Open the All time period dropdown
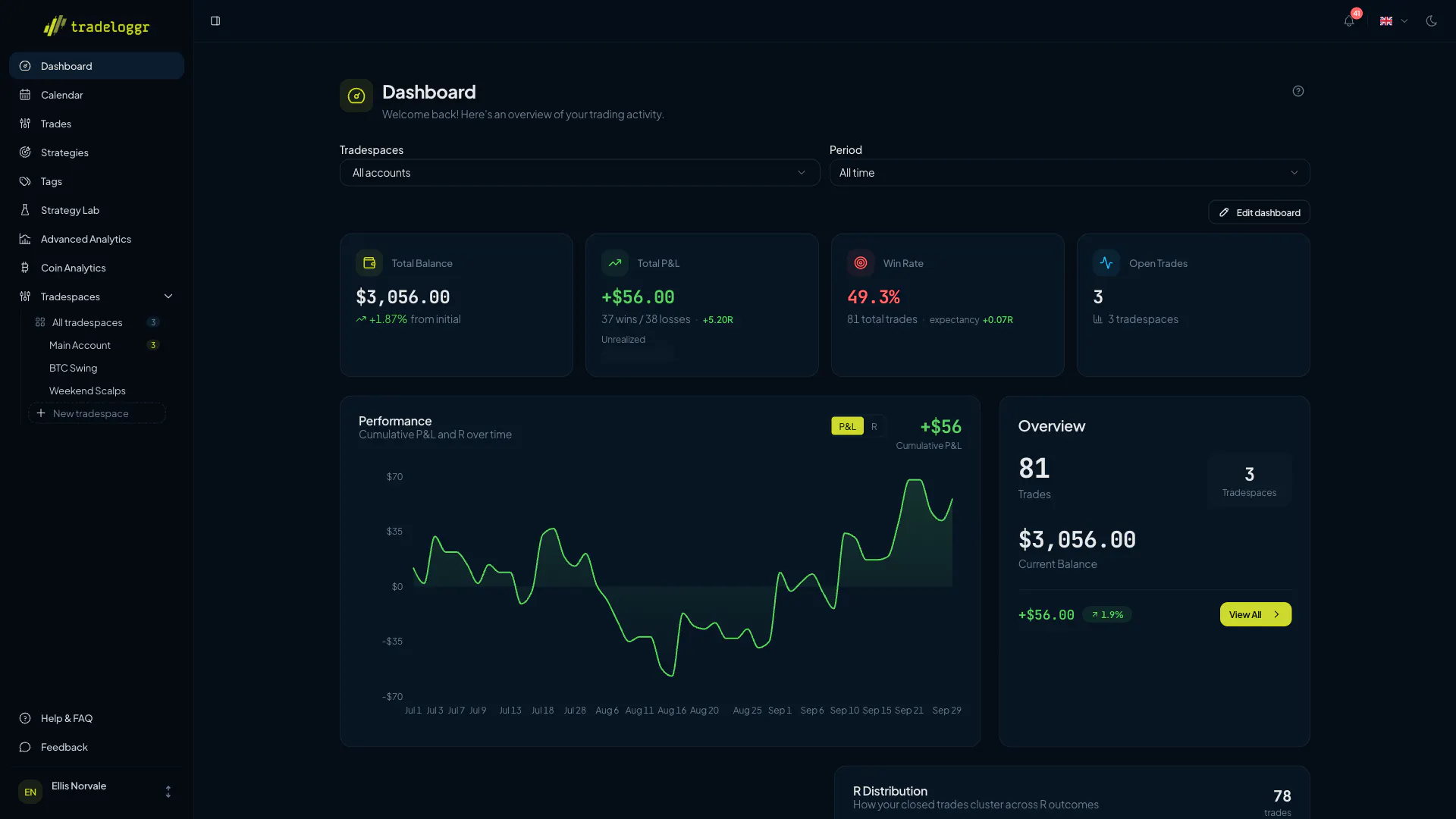 [x=1069, y=173]
